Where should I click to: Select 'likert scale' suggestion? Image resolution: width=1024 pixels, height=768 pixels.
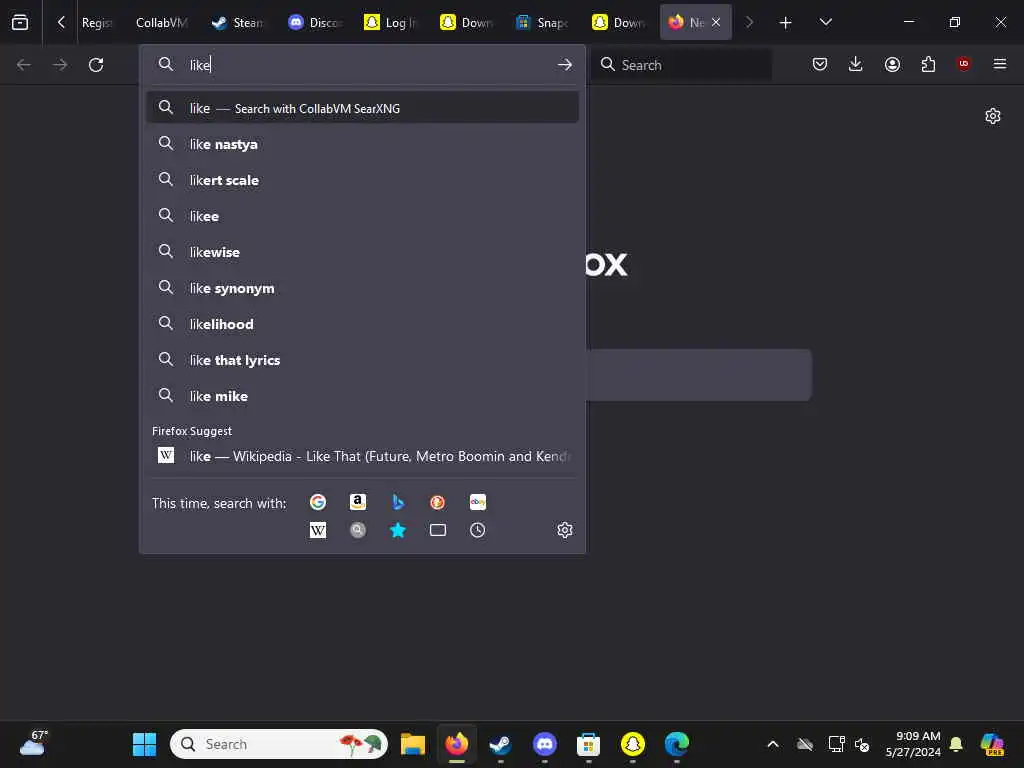(x=363, y=180)
